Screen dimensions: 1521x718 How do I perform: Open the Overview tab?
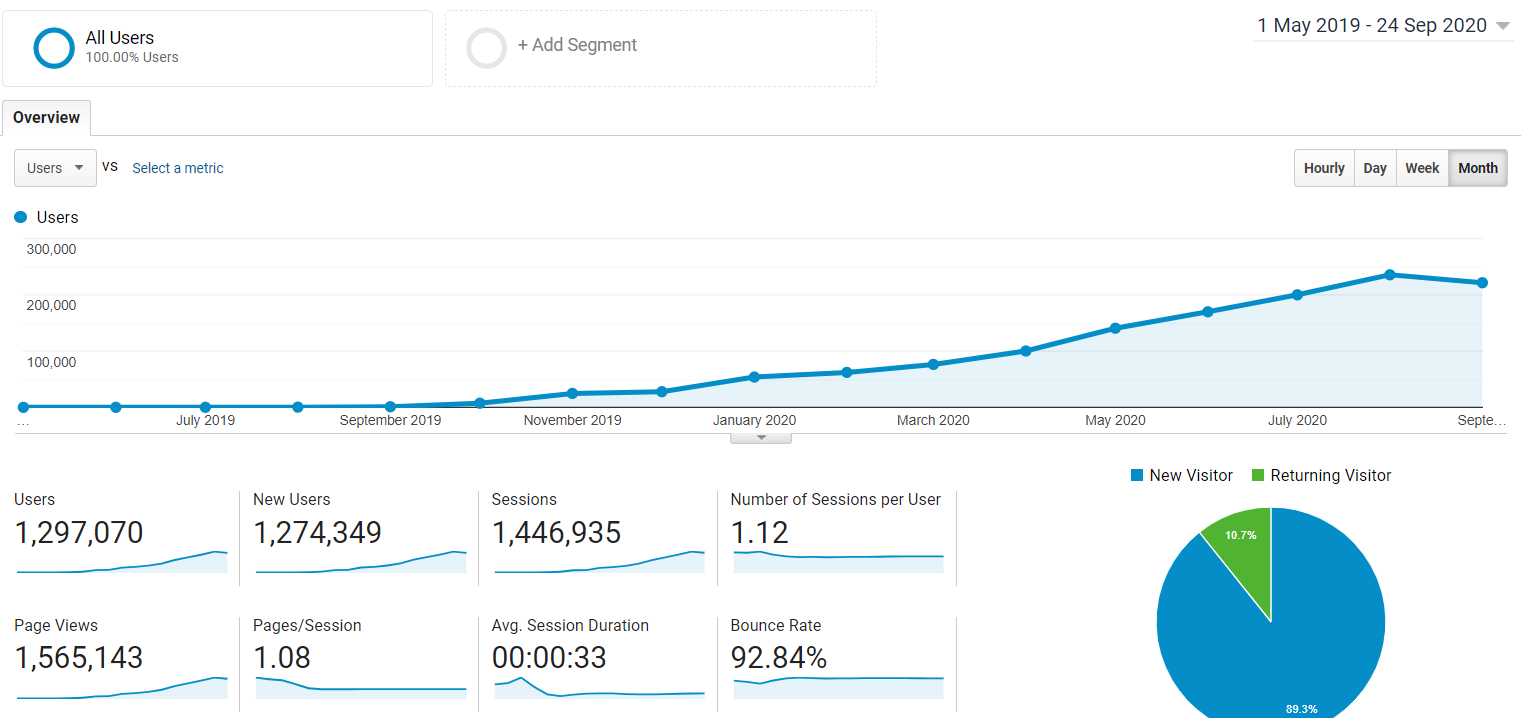tap(47, 117)
